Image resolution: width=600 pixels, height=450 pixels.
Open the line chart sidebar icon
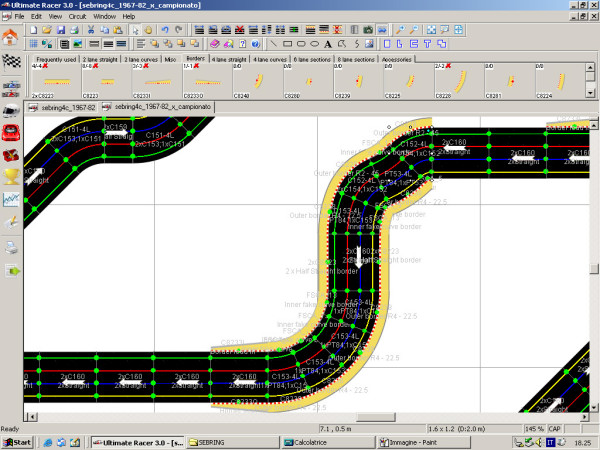pos(12,199)
